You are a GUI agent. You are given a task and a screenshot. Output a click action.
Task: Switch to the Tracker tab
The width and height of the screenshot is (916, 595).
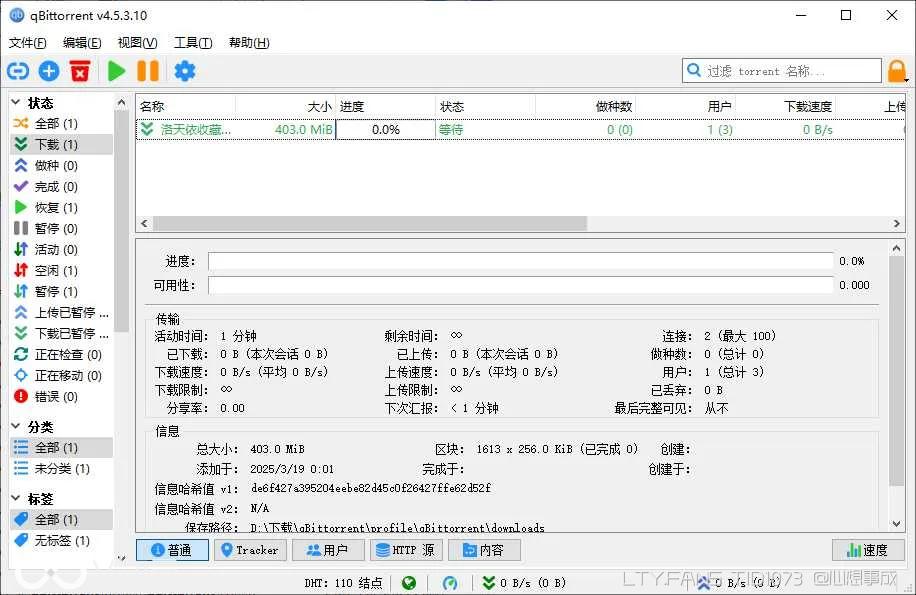250,550
